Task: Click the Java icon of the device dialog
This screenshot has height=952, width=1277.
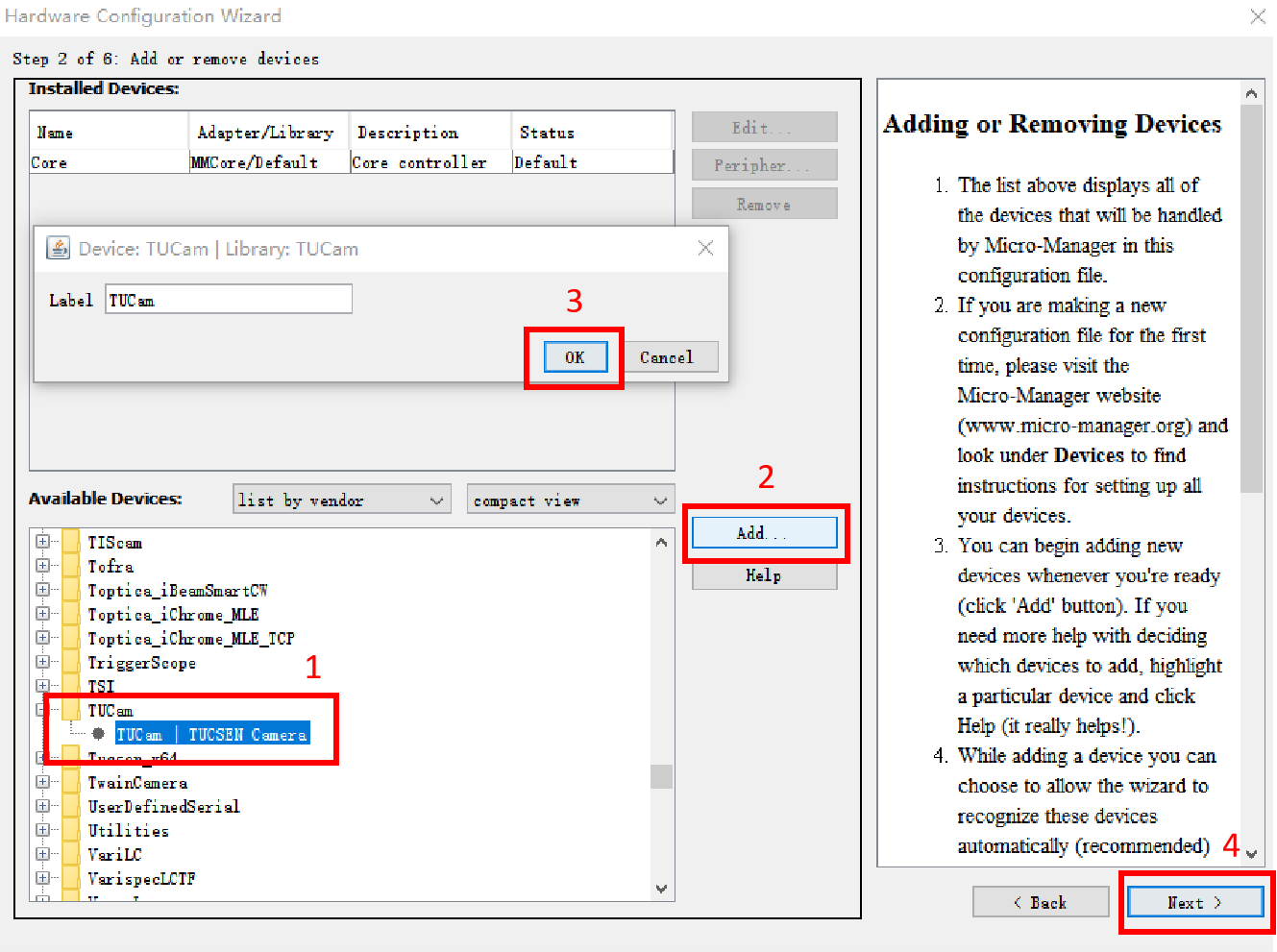Action: click(59, 249)
